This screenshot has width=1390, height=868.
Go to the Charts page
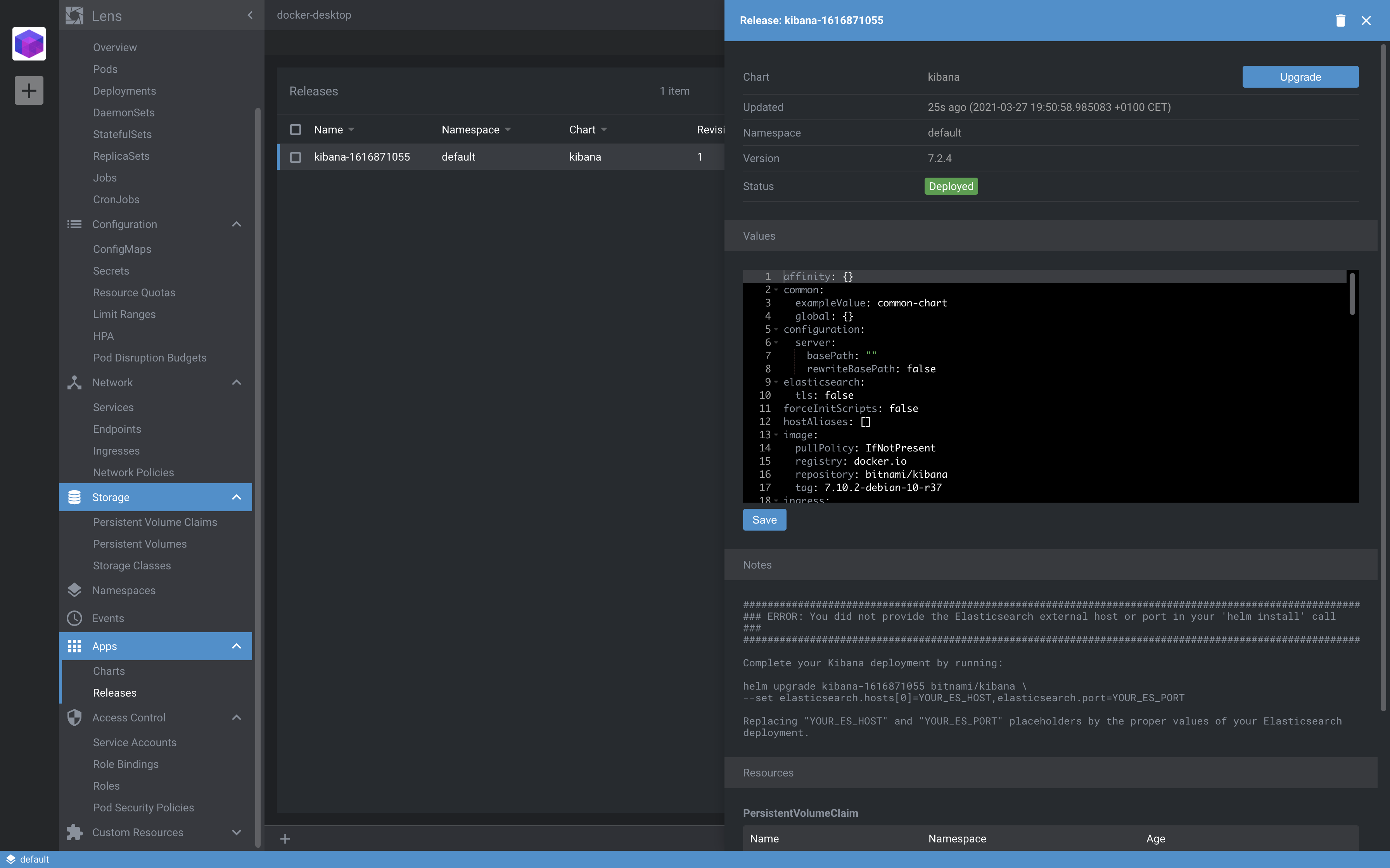pyautogui.click(x=109, y=671)
